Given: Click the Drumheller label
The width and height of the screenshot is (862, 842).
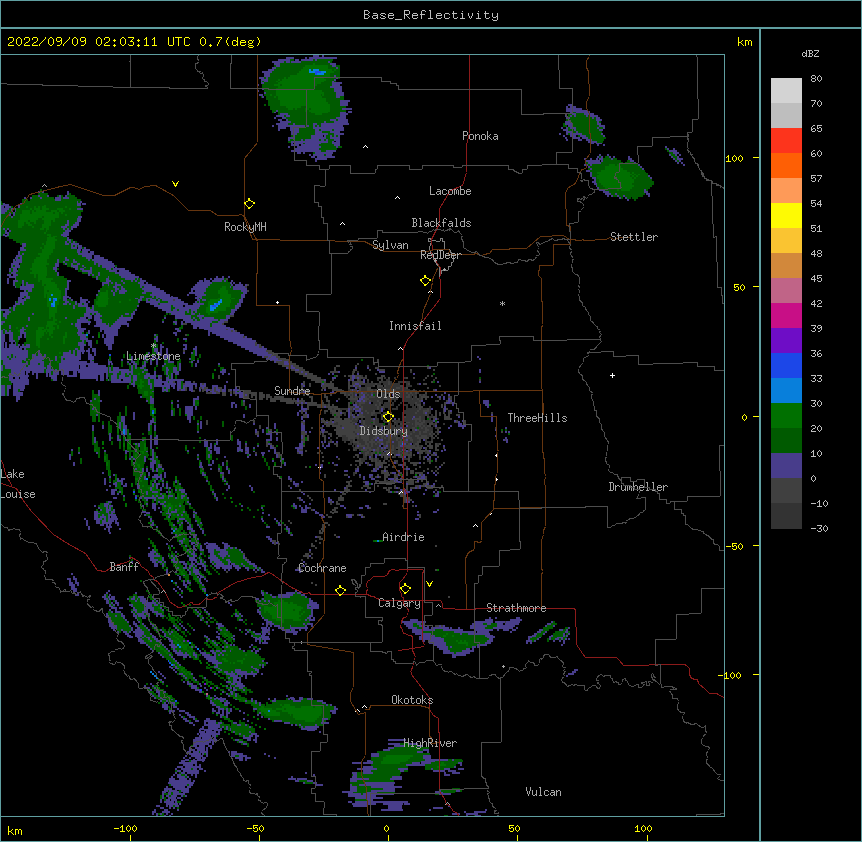Looking at the screenshot, I should click(x=638, y=487).
